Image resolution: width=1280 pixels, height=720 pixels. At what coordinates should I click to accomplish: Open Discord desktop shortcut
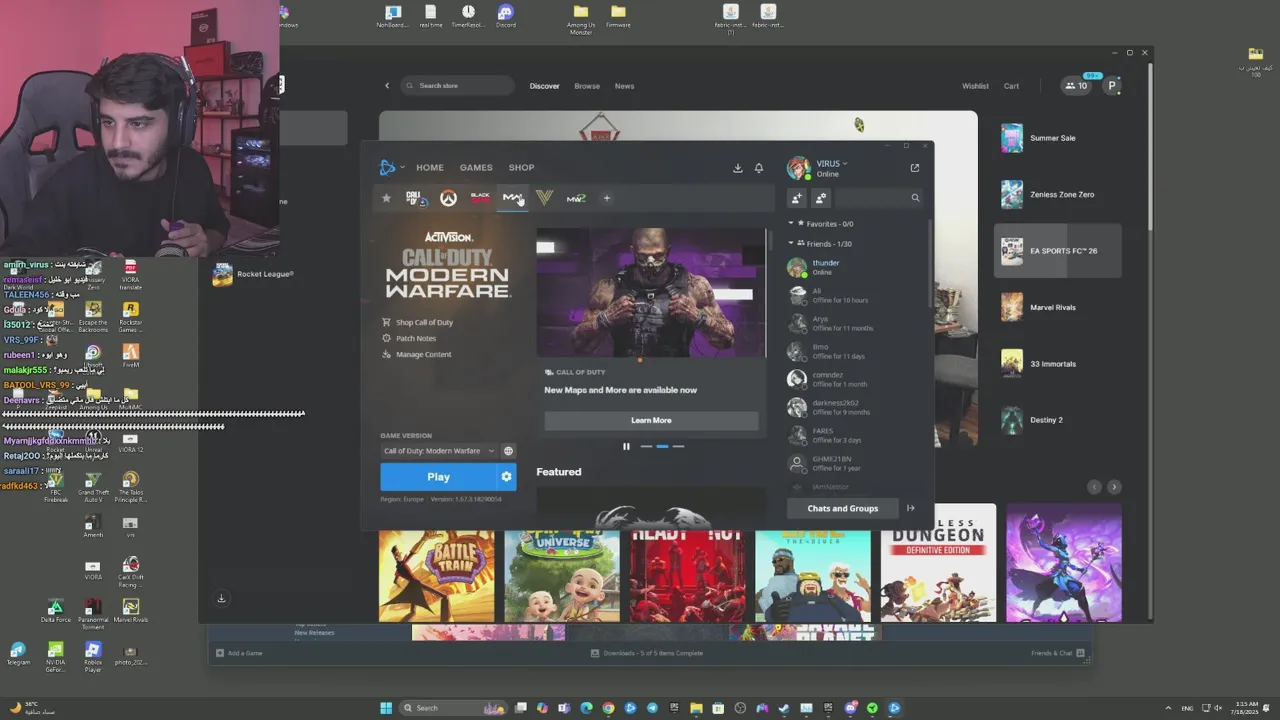[x=506, y=15]
